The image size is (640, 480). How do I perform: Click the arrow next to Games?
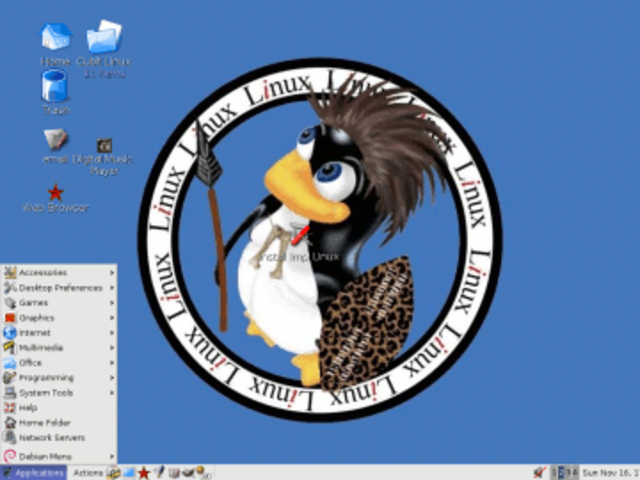111,302
